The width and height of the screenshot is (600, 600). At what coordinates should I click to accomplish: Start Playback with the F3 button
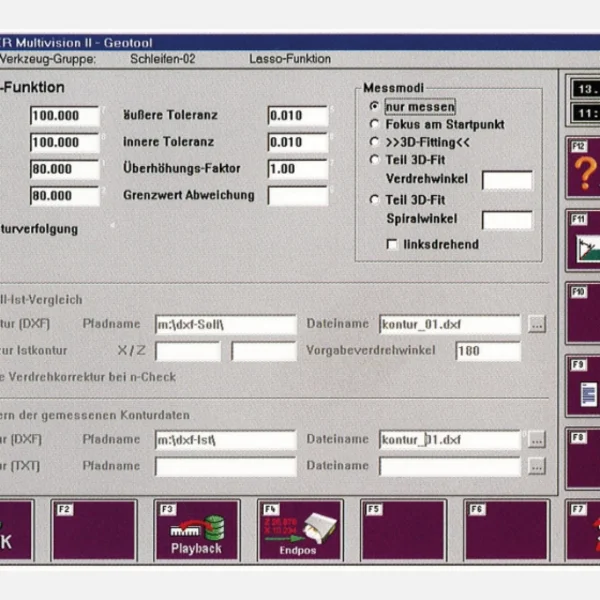(x=196, y=530)
